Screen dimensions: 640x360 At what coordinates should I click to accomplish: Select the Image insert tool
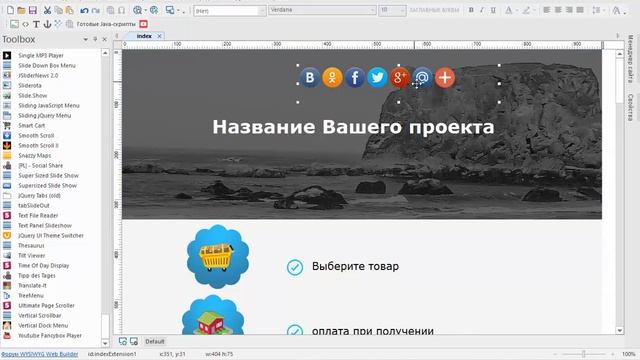tap(14, 24)
